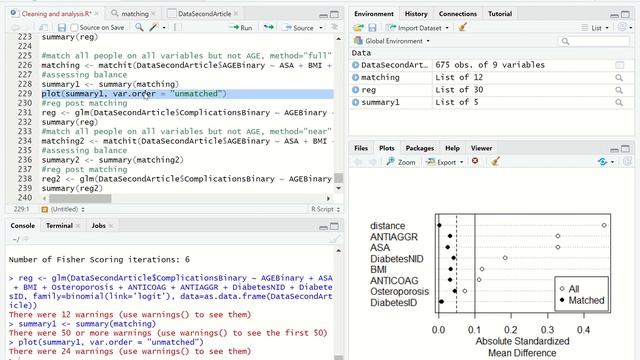Viewport: 640px width, 360px height.
Task: Switch to Jobs tab
Action: click(x=98, y=226)
